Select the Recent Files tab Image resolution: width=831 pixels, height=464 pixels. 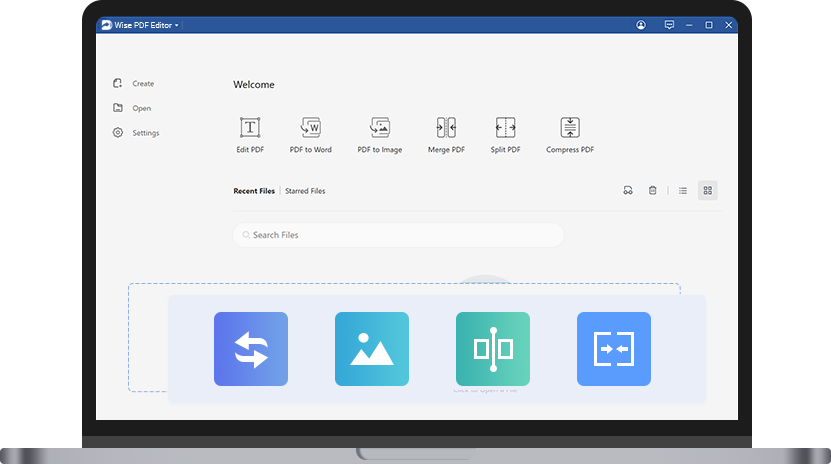(254, 191)
